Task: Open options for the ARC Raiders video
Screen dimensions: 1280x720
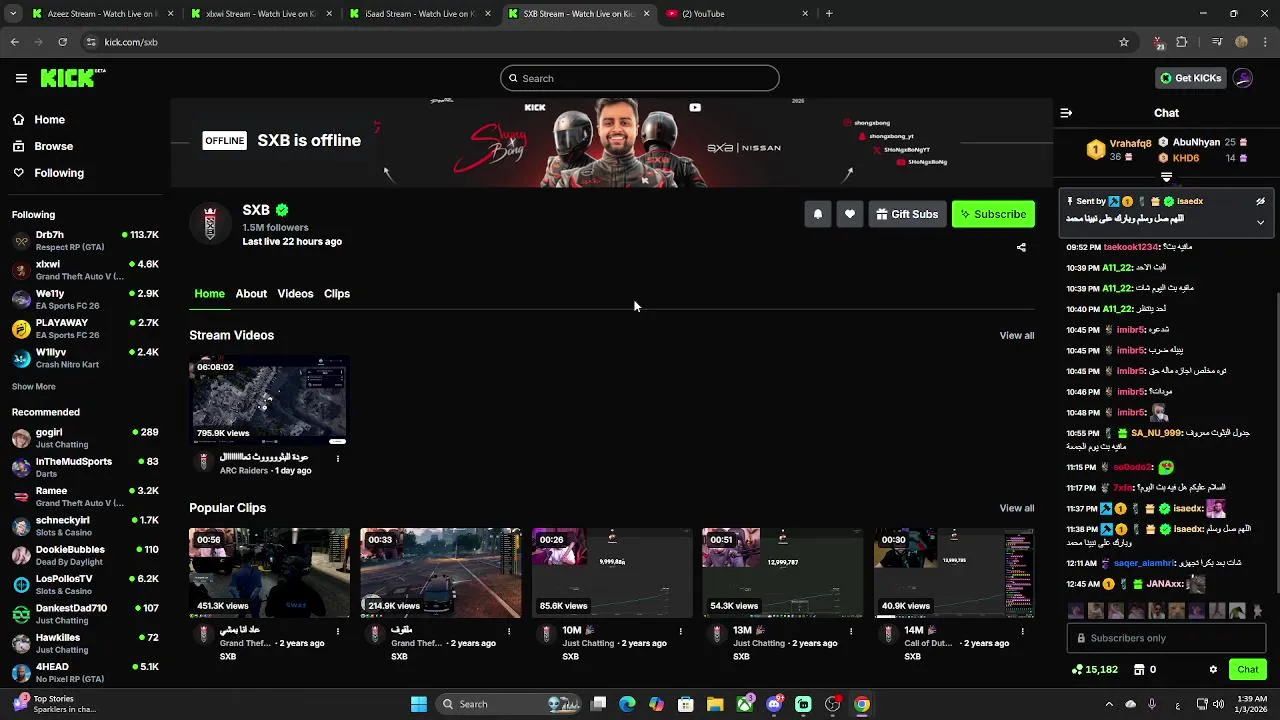Action: point(338,459)
